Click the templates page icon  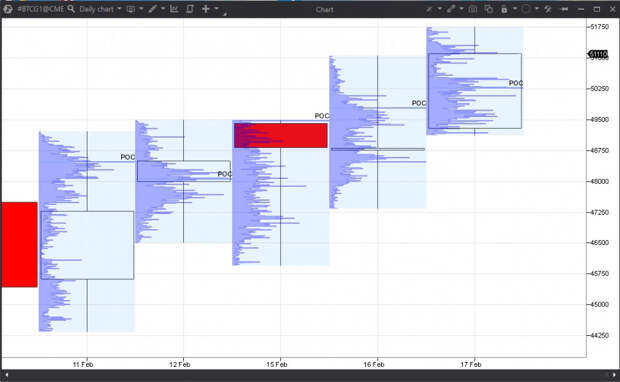[190, 9]
